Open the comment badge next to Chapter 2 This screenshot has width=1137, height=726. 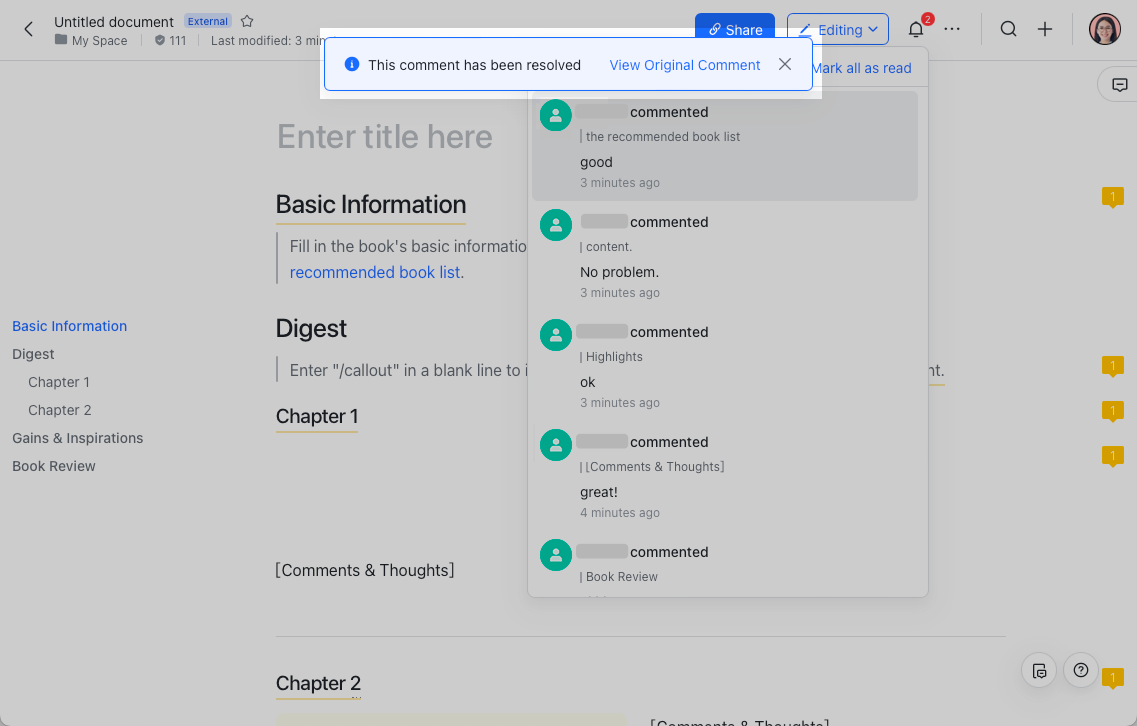point(1113,677)
